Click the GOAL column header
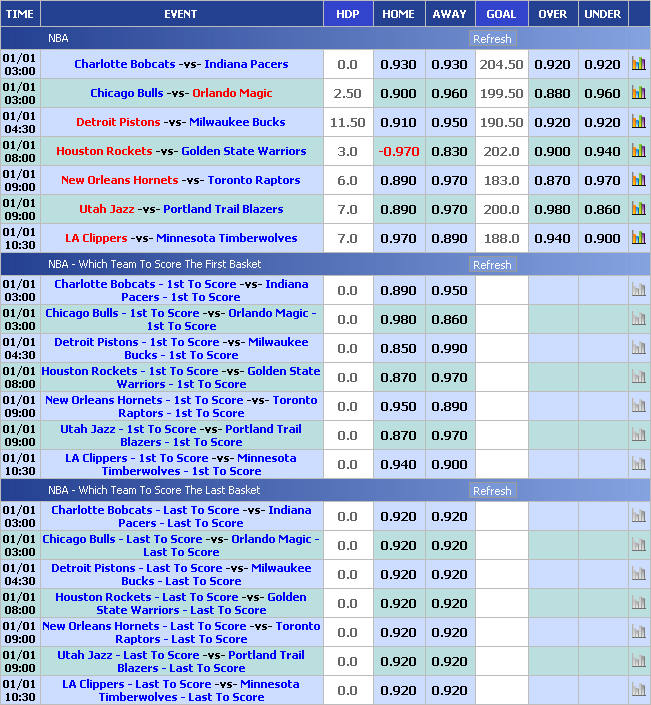This screenshot has height=705, width=651. [x=501, y=14]
